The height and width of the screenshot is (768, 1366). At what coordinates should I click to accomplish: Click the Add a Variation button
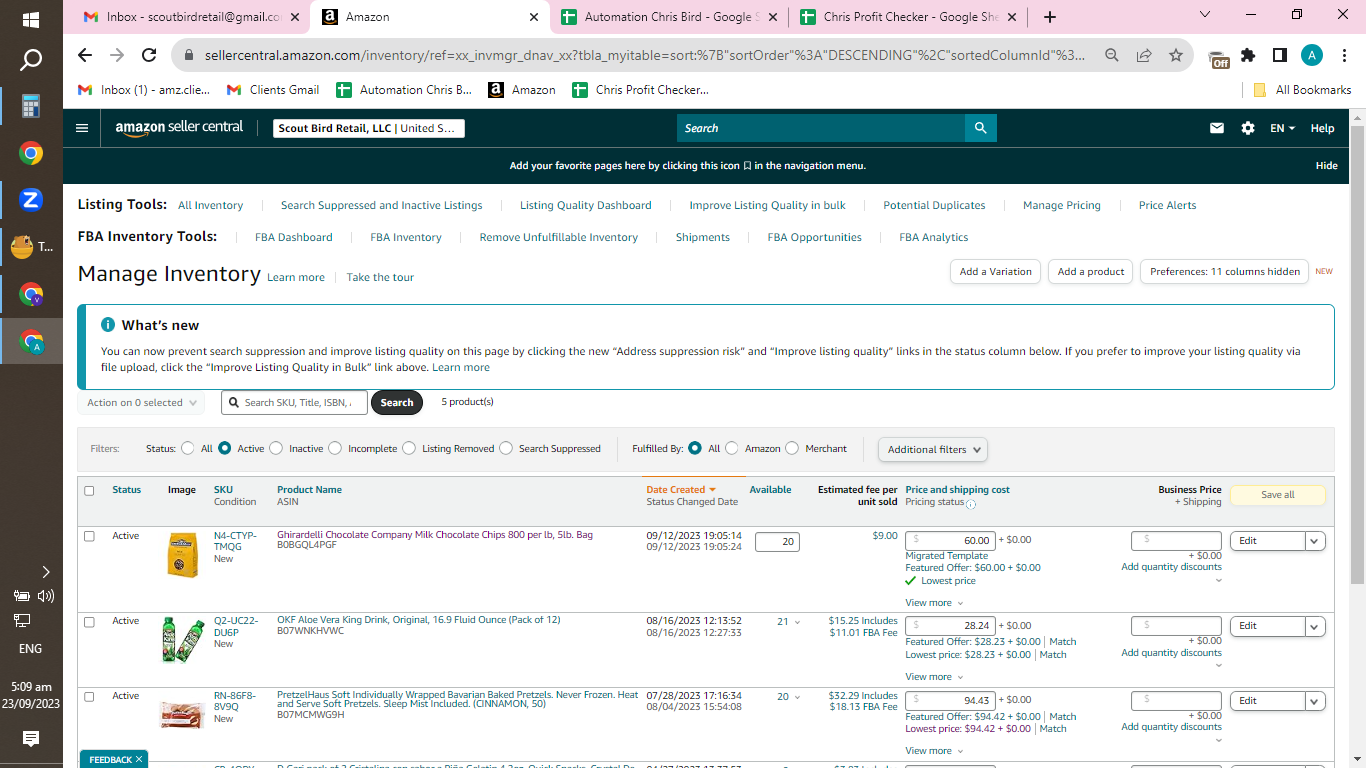point(995,272)
